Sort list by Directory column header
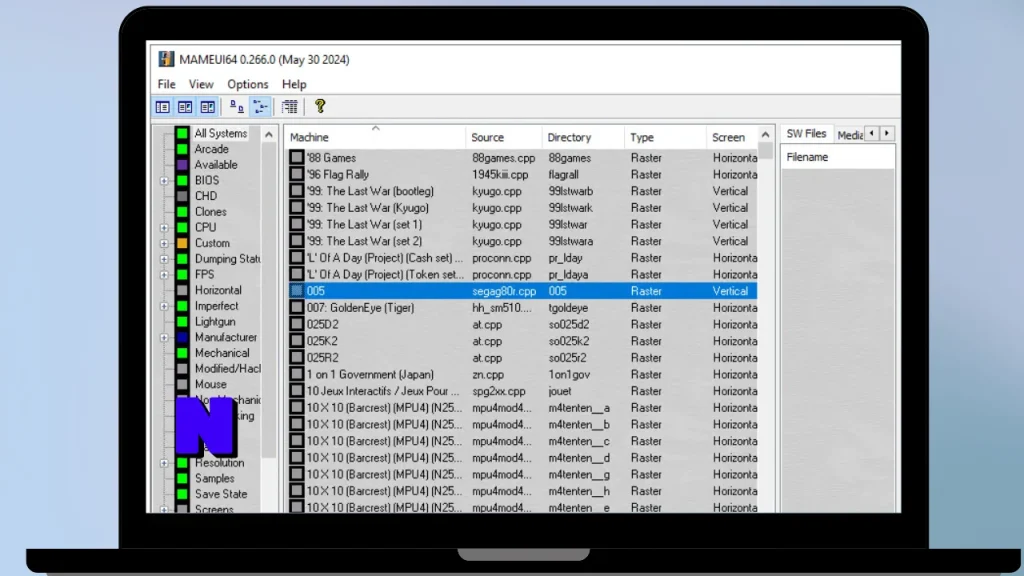Screen dimensions: 1024x576 click(x=583, y=137)
